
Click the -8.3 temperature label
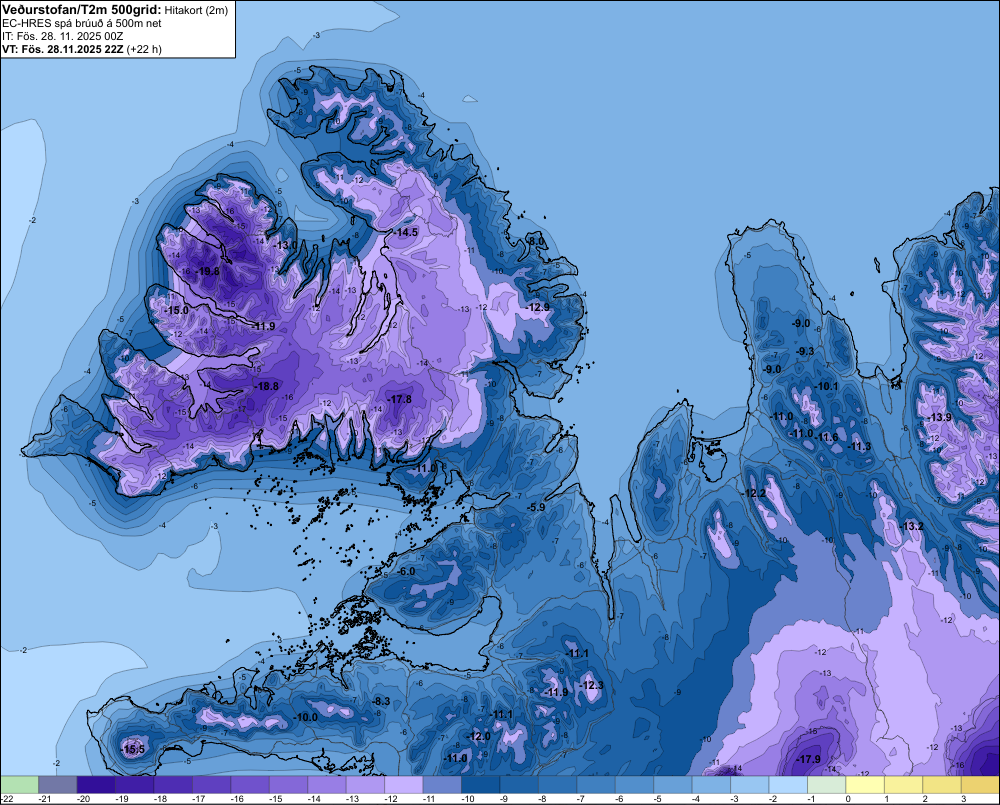click(381, 701)
